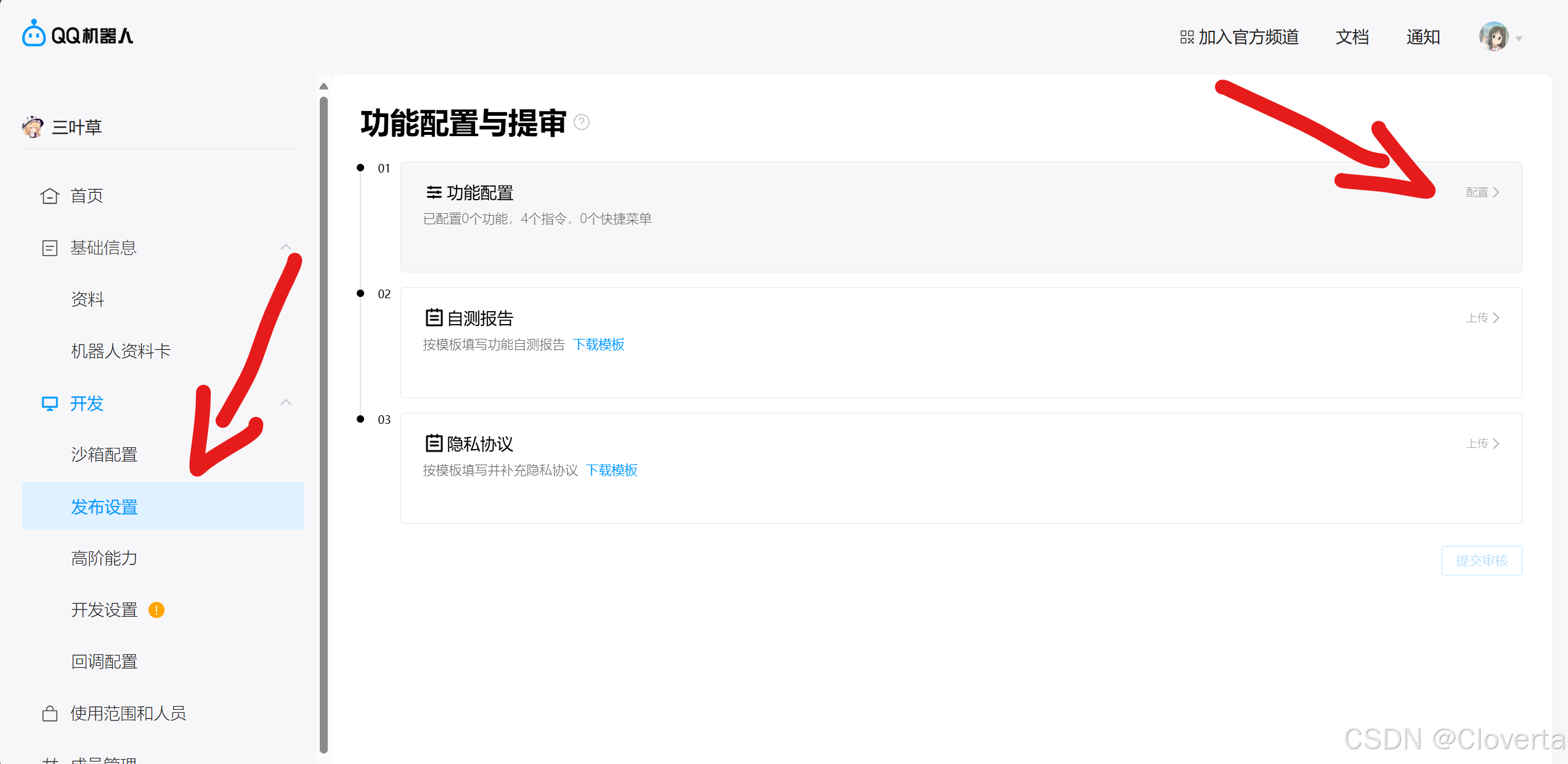Click the 使用范围和人员 lock icon
1568x764 pixels.
[x=49, y=713]
